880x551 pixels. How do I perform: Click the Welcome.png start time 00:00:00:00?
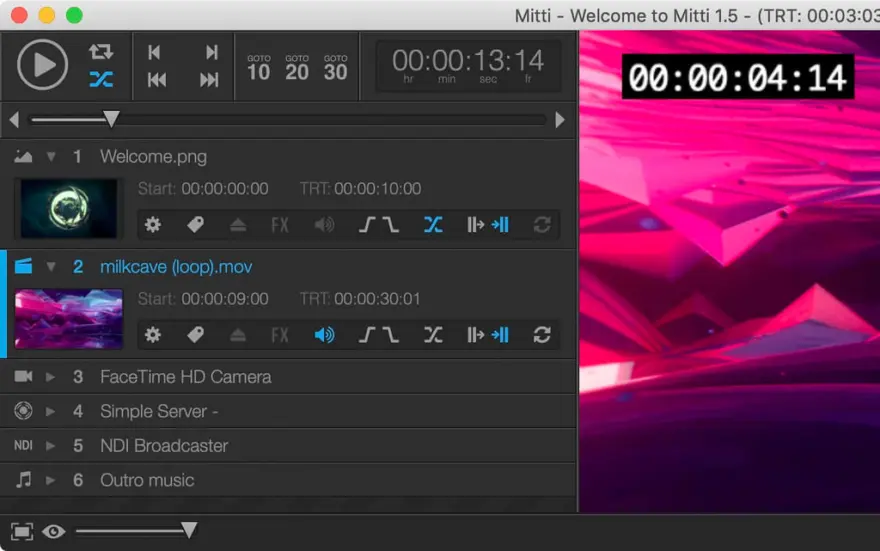(225, 189)
